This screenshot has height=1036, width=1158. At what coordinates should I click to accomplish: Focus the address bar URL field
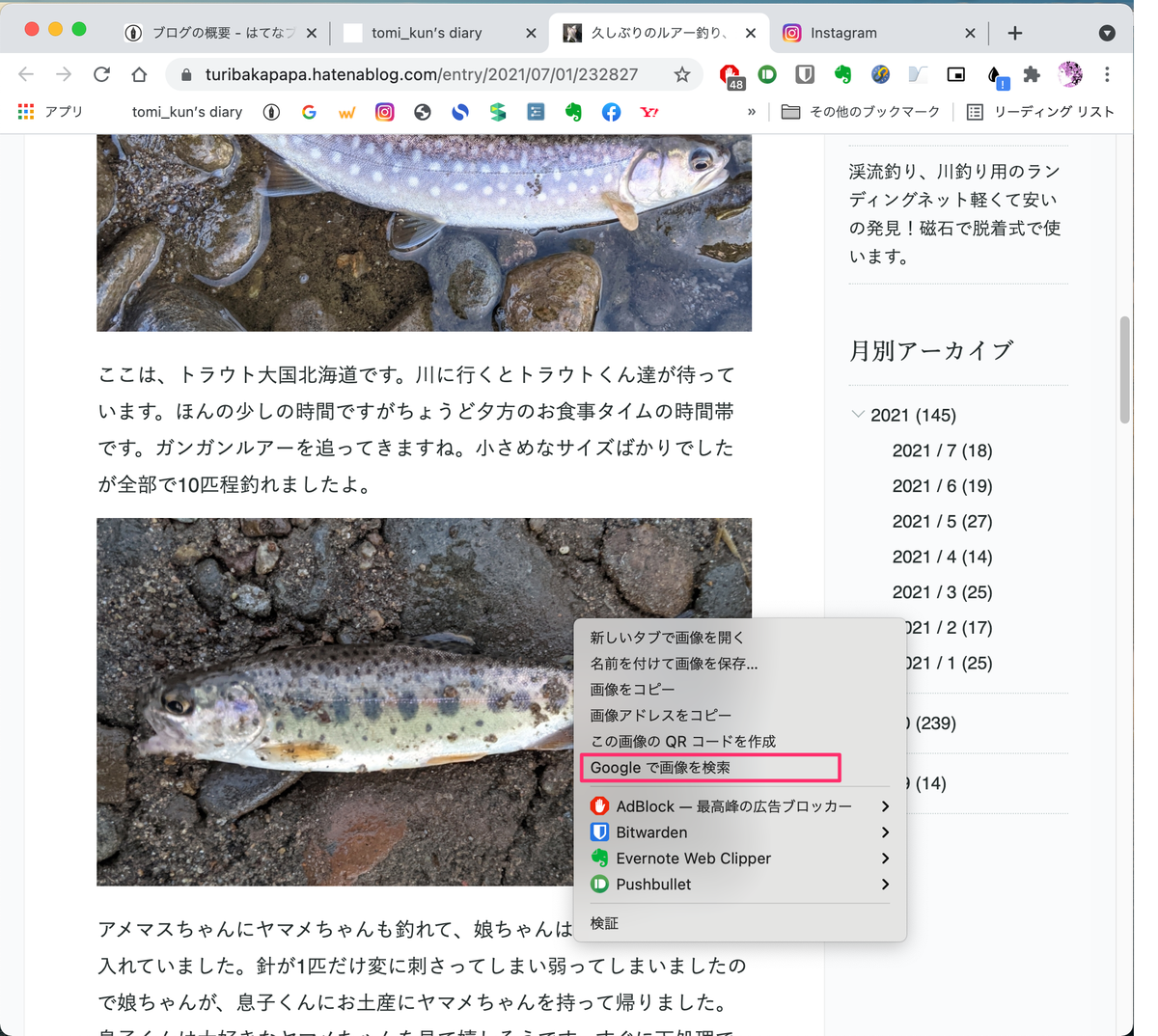click(422, 74)
